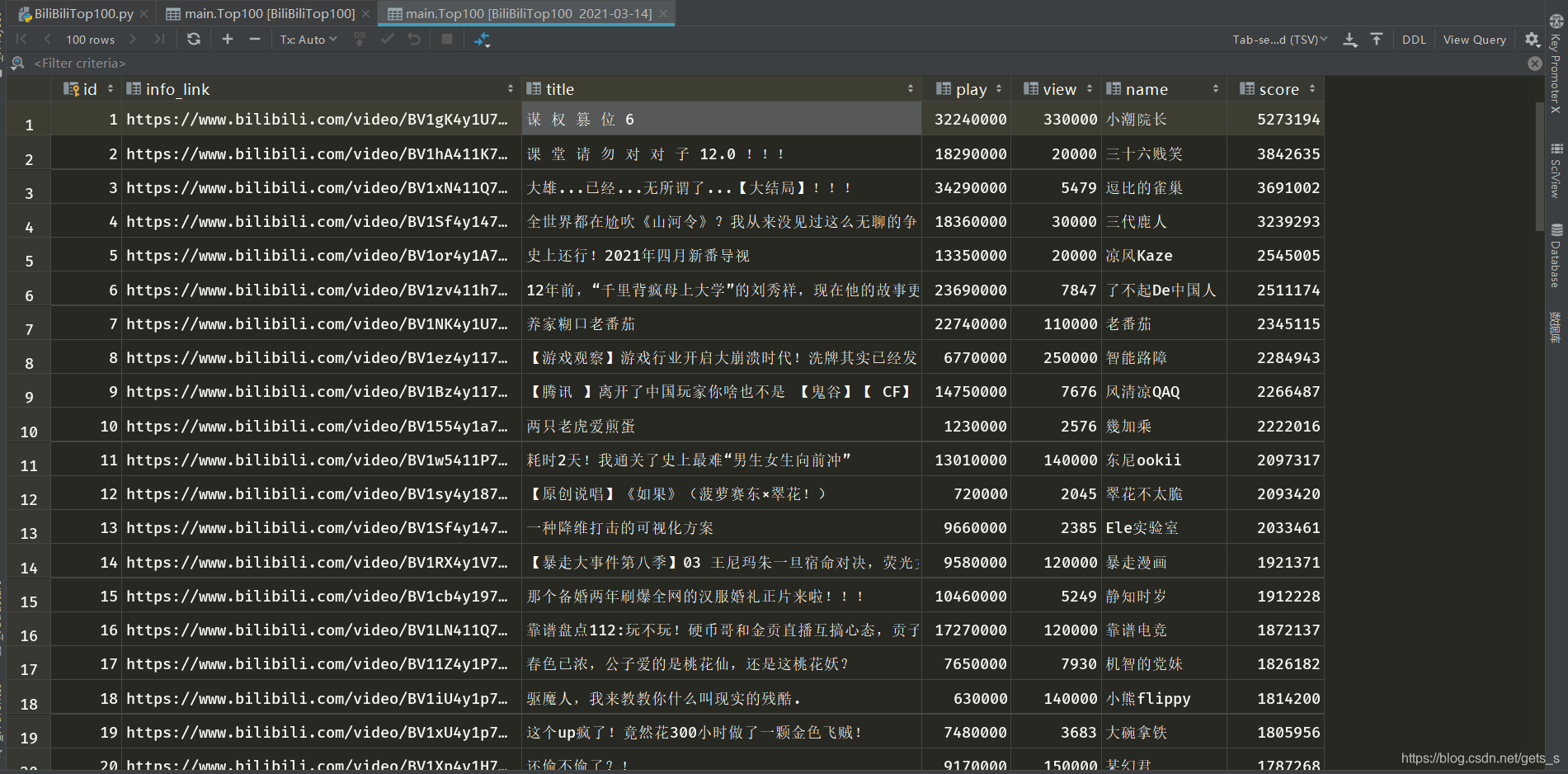
Task: Close main.Top100 2021-03-14 tab
Action: tap(663, 13)
